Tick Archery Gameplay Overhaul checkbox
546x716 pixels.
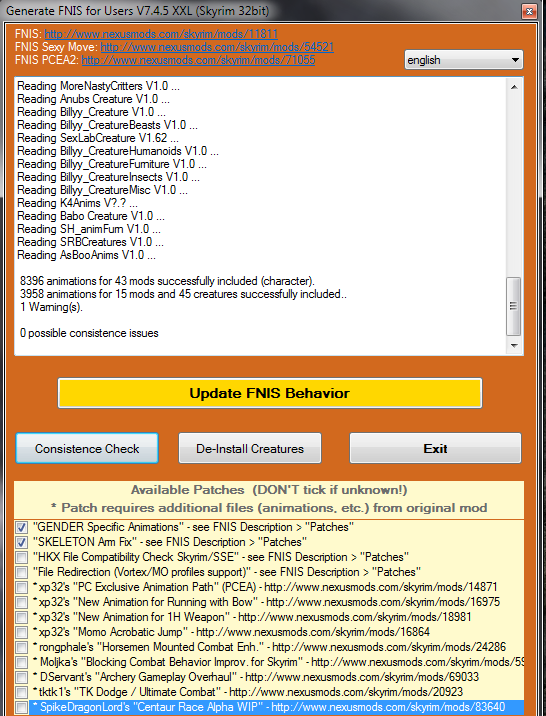pyautogui.click(x=21, y=677)
